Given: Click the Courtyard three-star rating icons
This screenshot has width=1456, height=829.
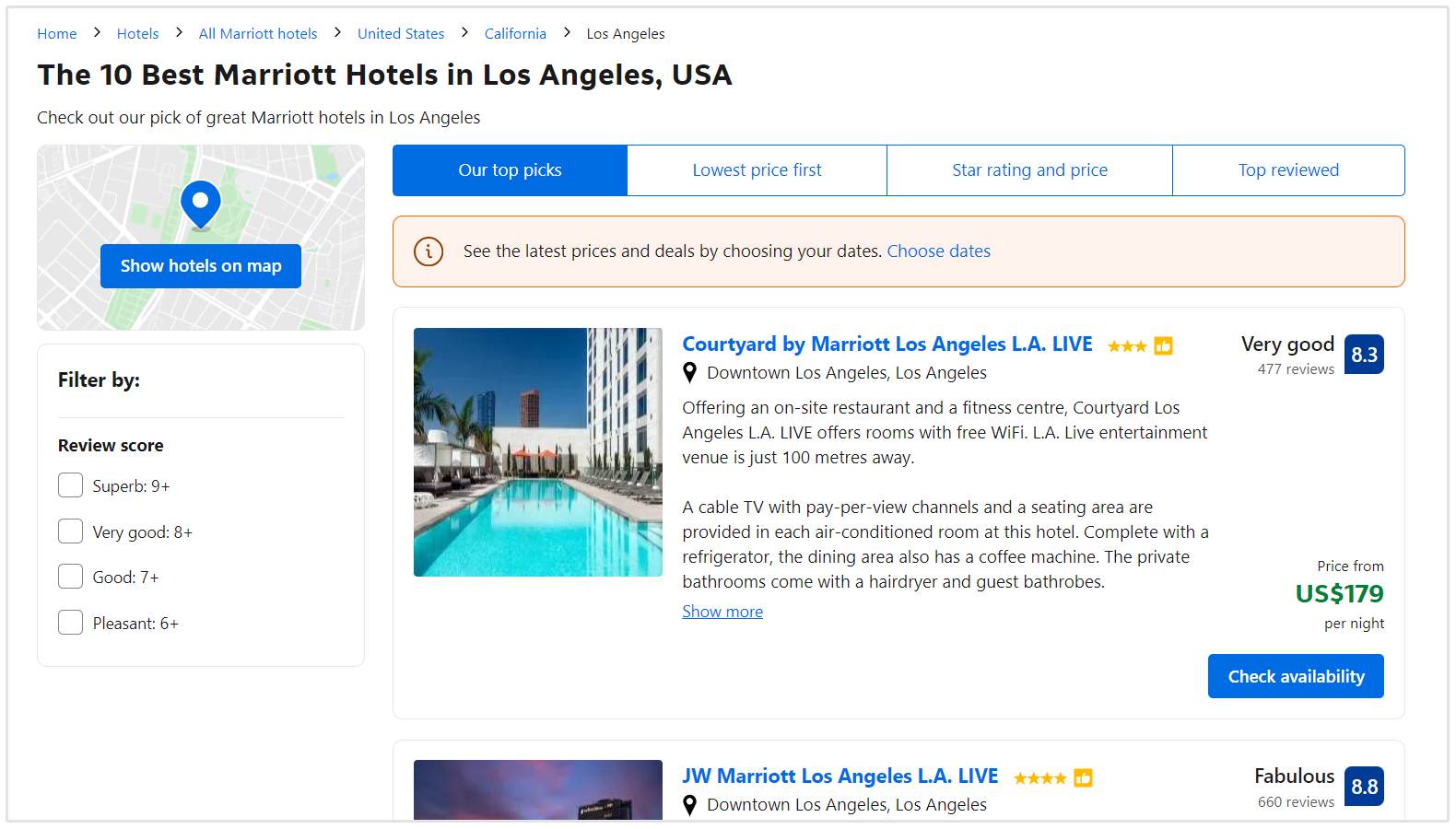Looking at the screenshot, I should coord(1127,346).
